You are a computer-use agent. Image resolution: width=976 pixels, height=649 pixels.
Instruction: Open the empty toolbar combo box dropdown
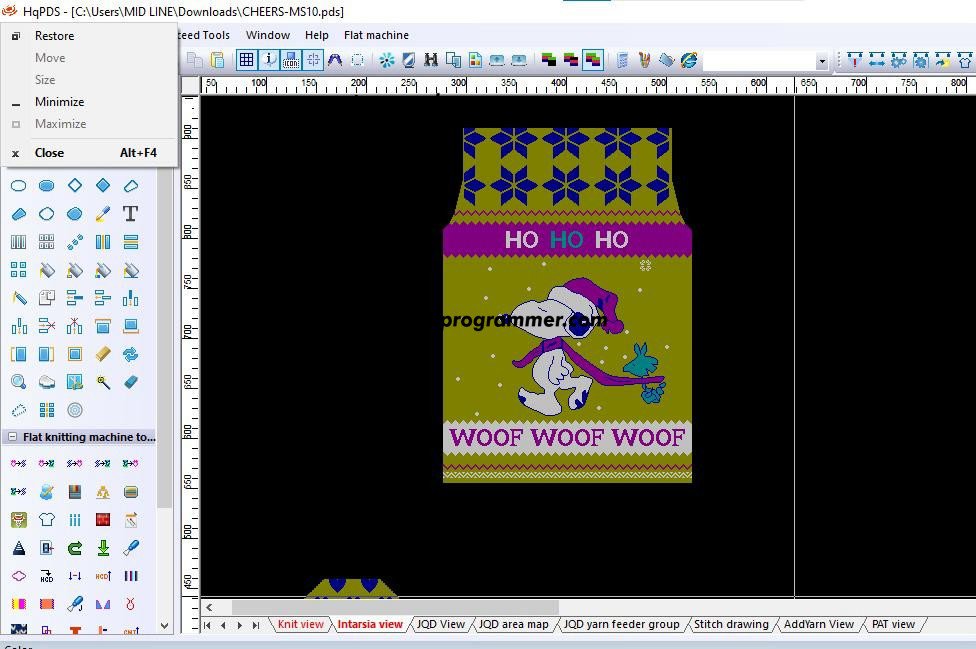[822, 61]
